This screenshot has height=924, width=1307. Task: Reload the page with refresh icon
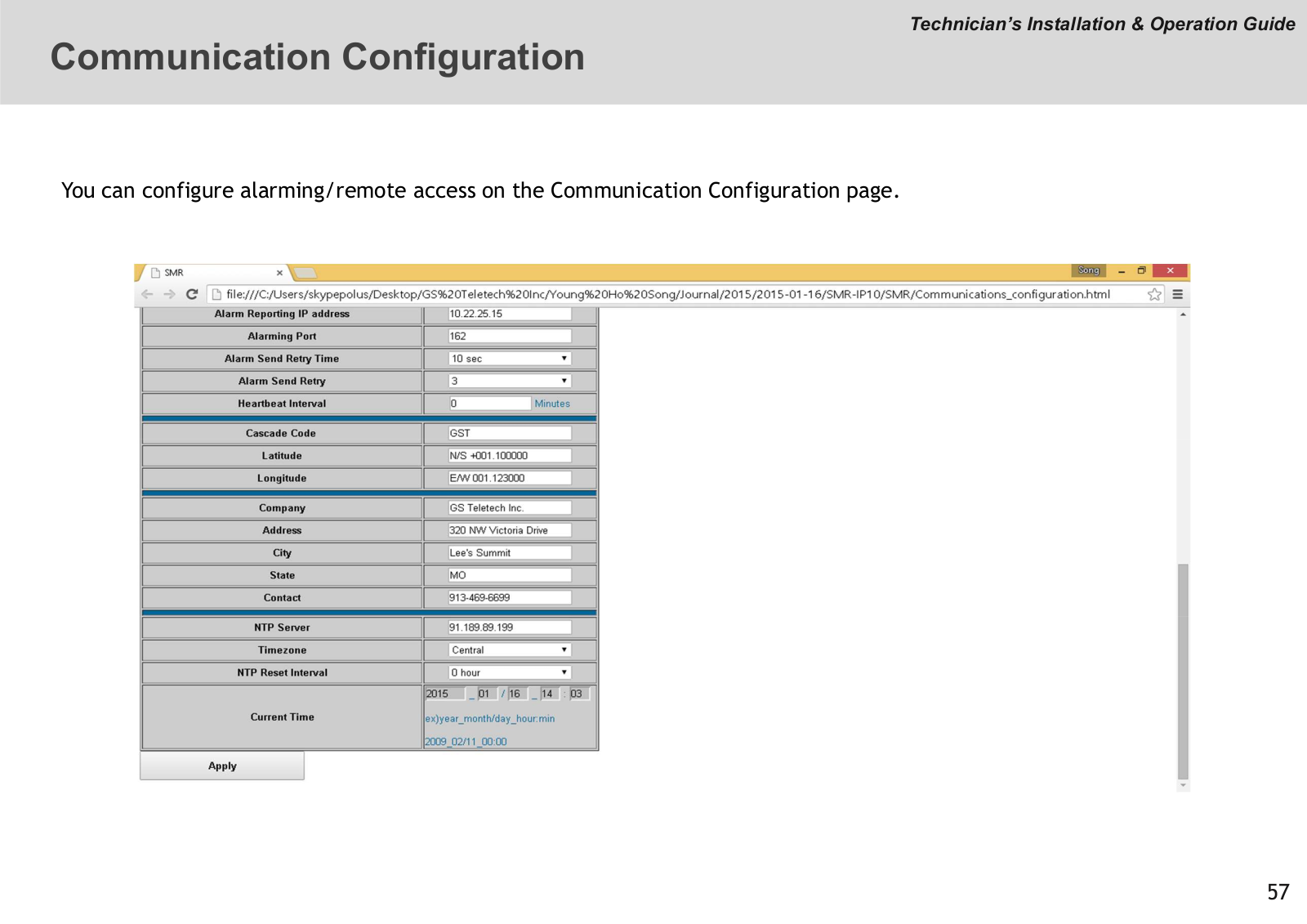pos(192,294)
